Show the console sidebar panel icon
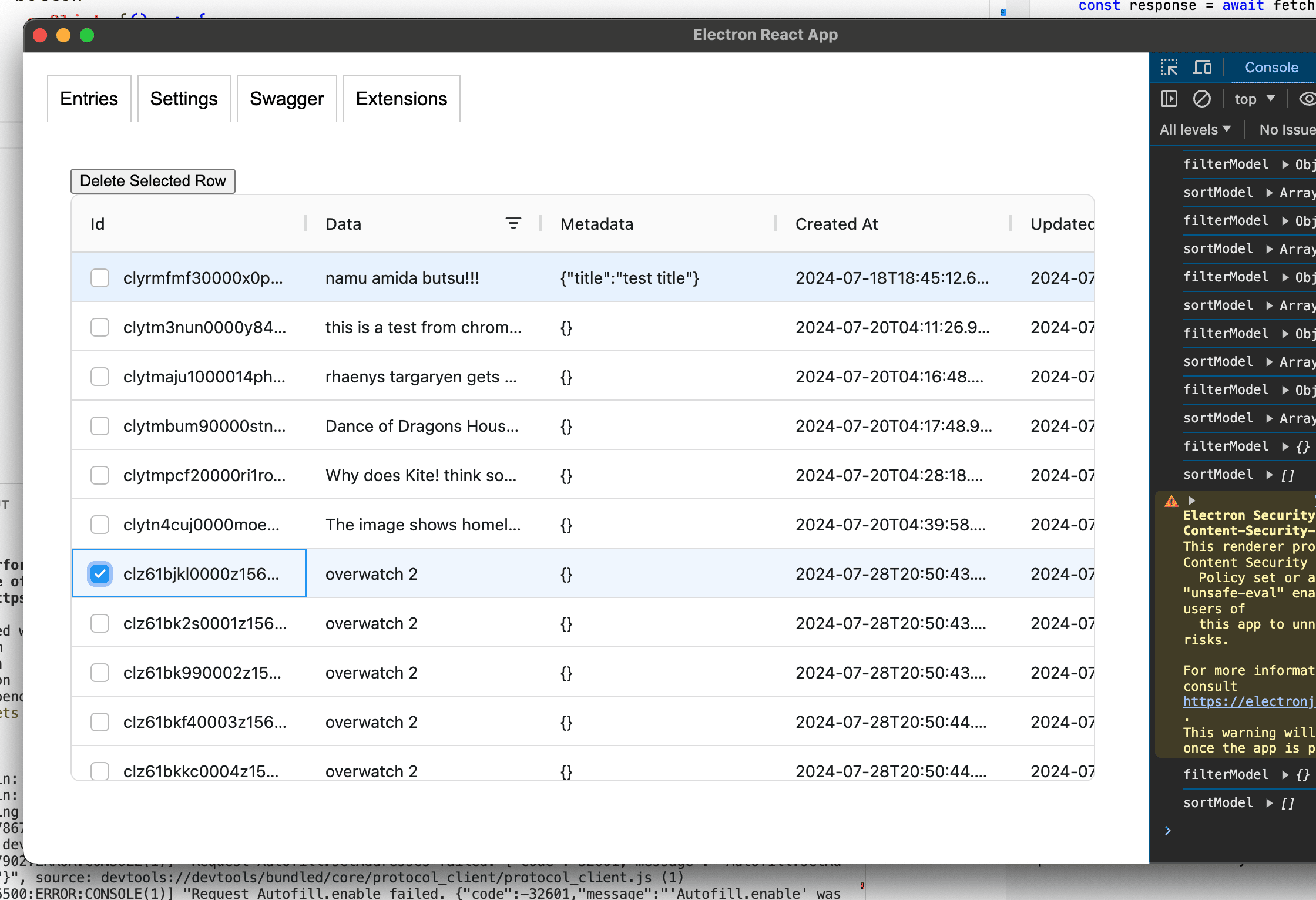 click(1169, 99)
